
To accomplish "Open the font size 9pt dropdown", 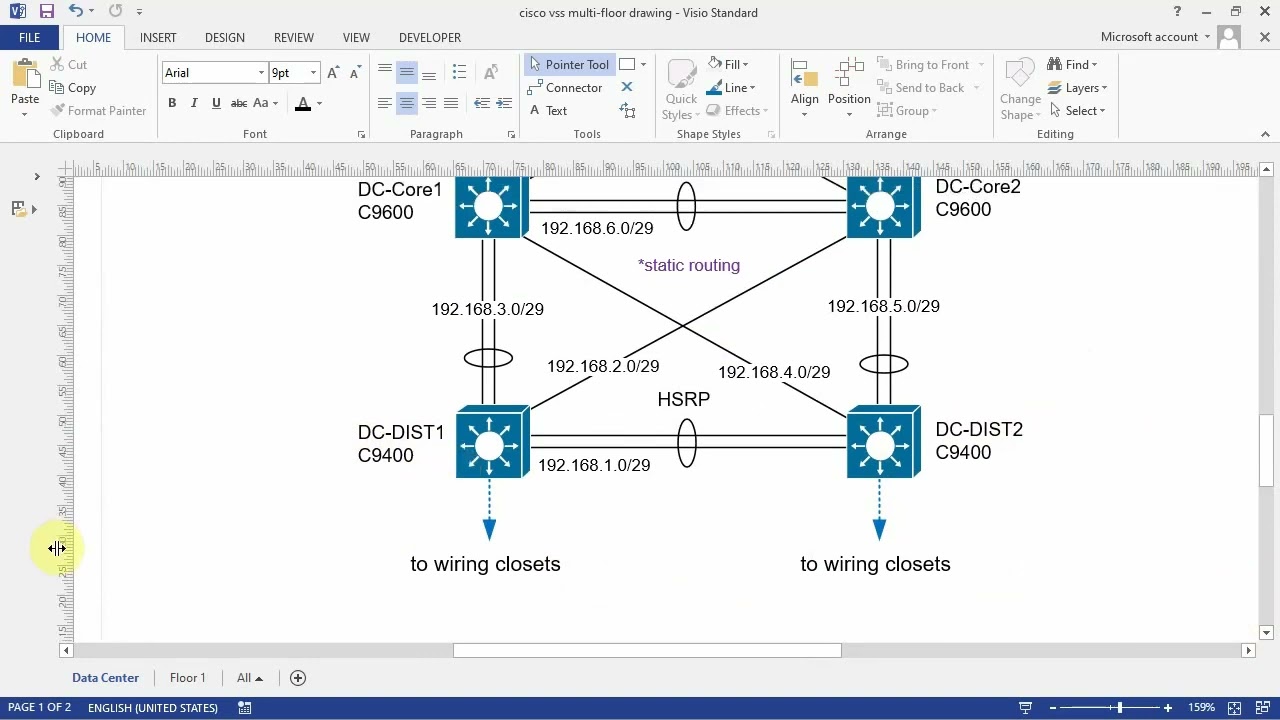I will tap(313, 73).
